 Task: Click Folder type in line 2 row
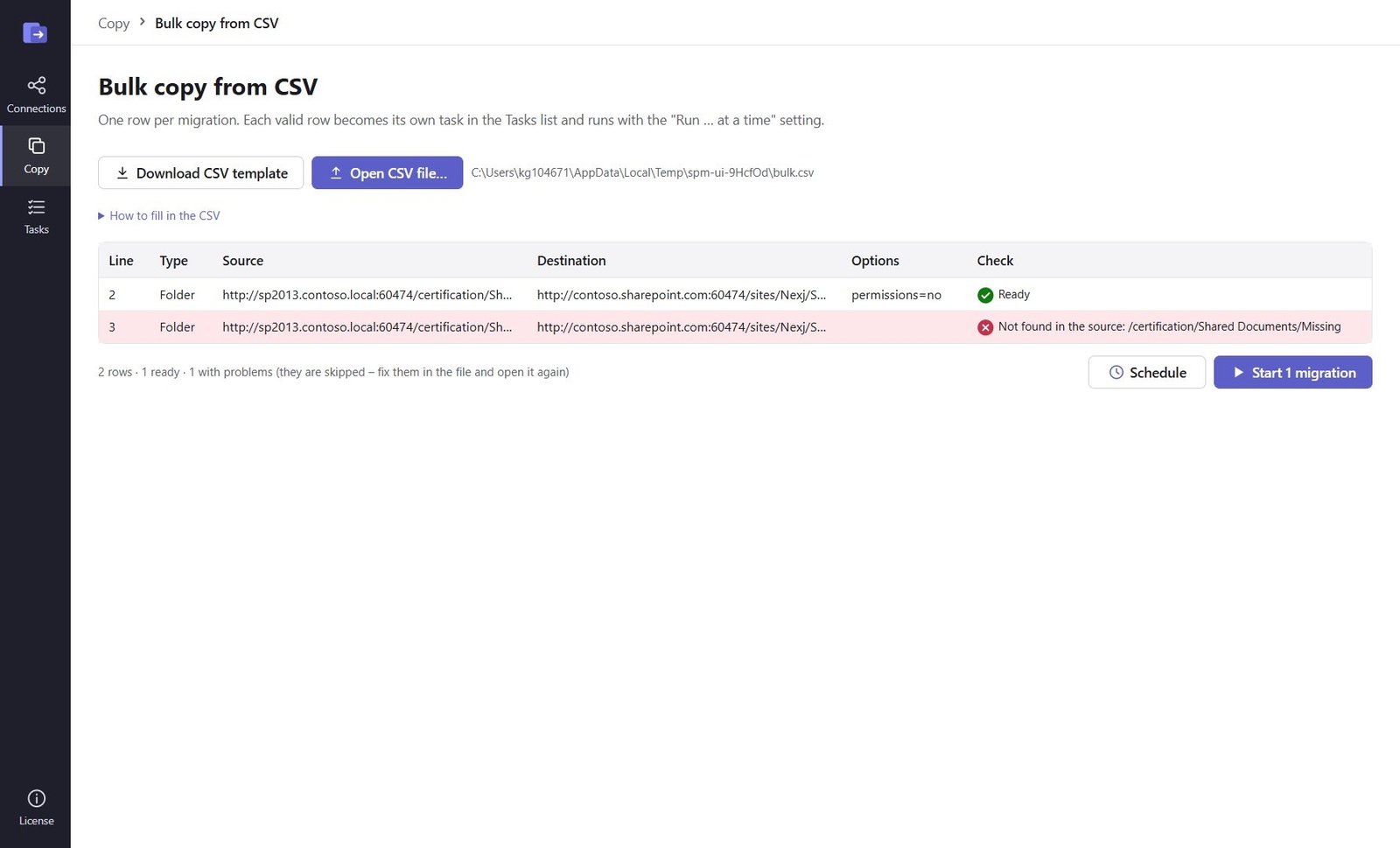point(177,295)
